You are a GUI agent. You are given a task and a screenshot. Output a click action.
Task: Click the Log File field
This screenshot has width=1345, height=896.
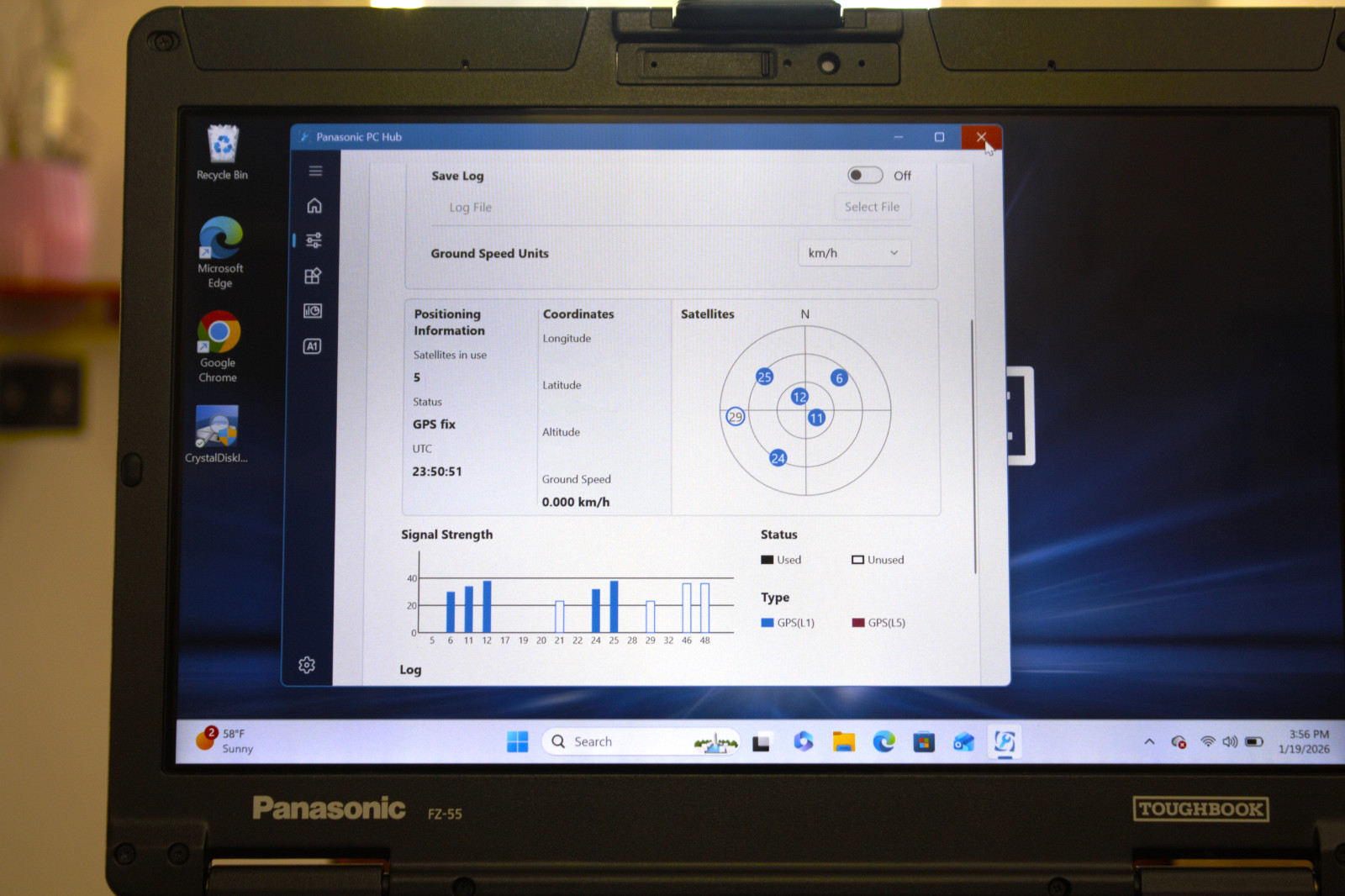(470, 208)
